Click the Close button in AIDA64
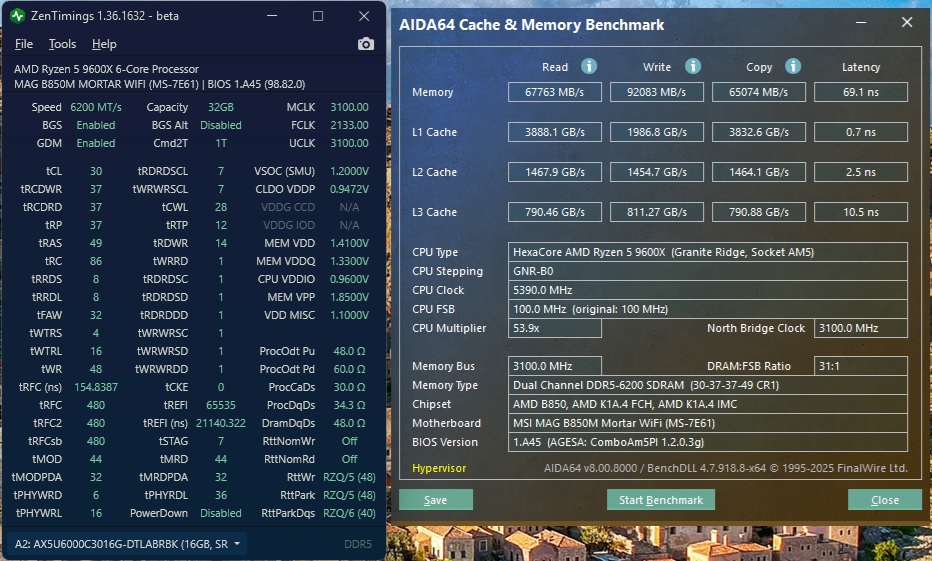The height and width of the screenshot is (561, 932). 884,500
